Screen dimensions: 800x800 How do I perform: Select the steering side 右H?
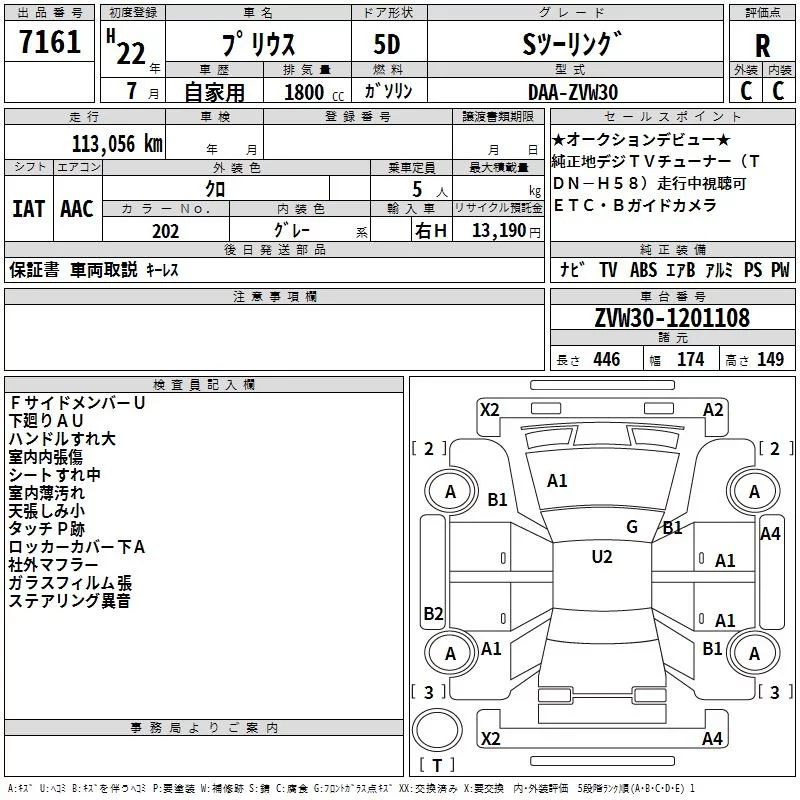[x=431, y=231]
